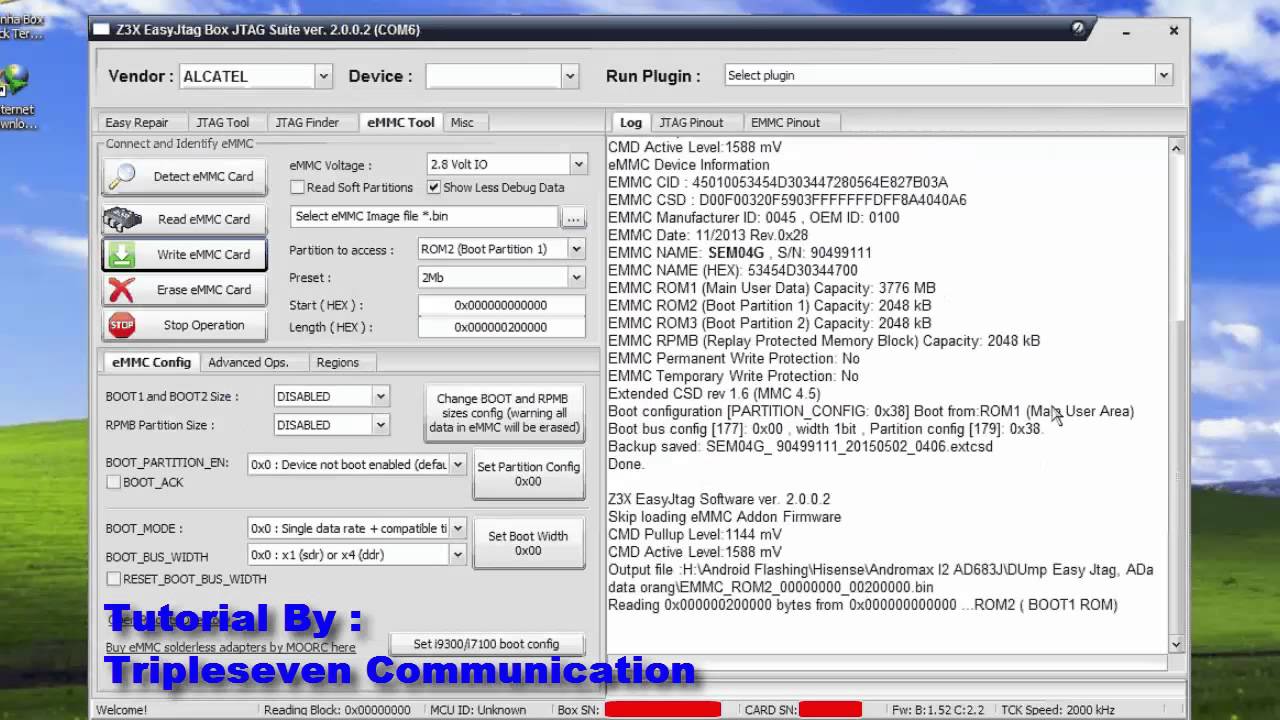Switch to JTAG Finder tab

click(x=307, y=122)
